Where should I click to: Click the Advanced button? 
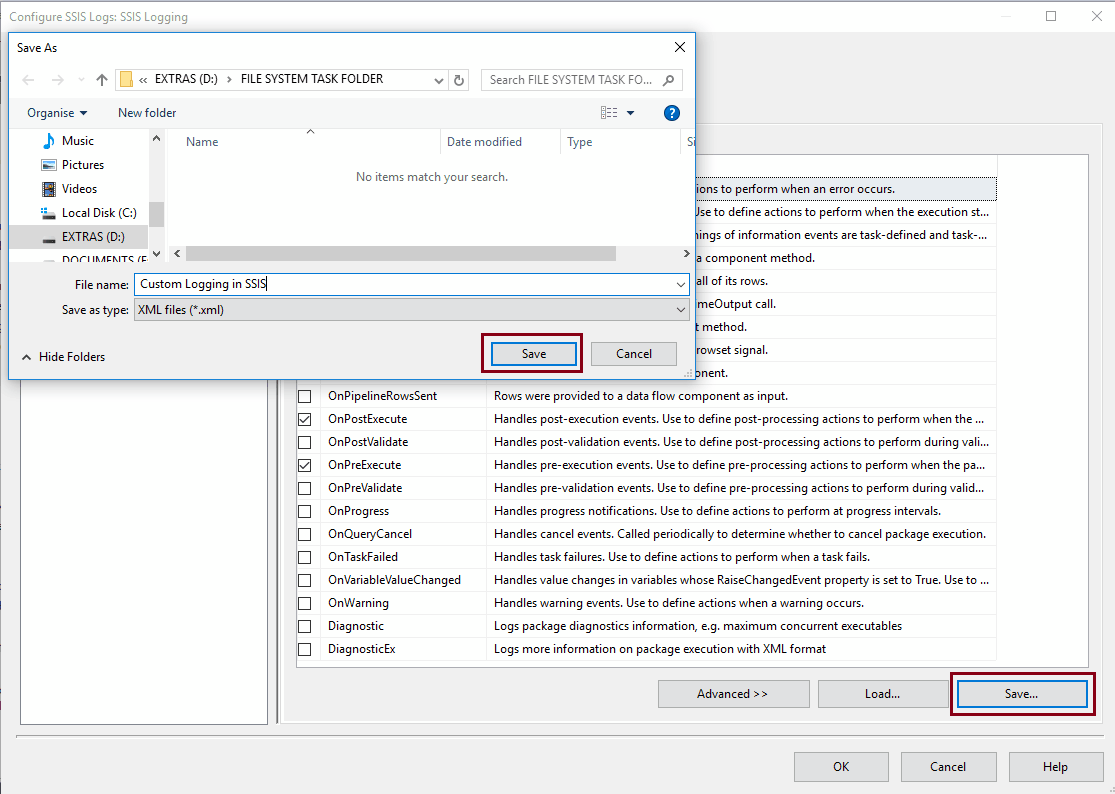tap(733, 693)
